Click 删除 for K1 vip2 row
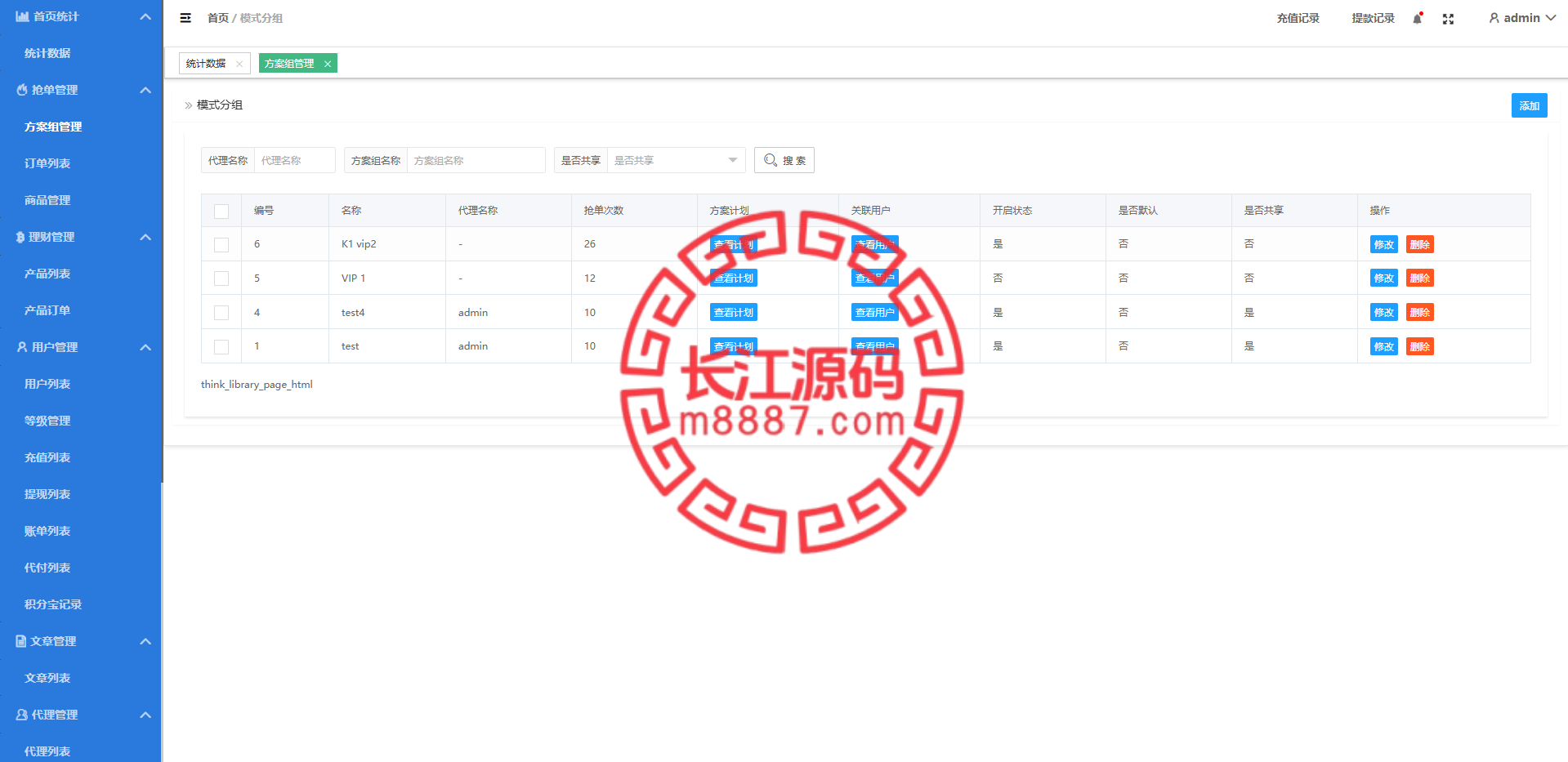This screenshot has height=762, width=1568. pyautogui.click(x=1419, y=244)
